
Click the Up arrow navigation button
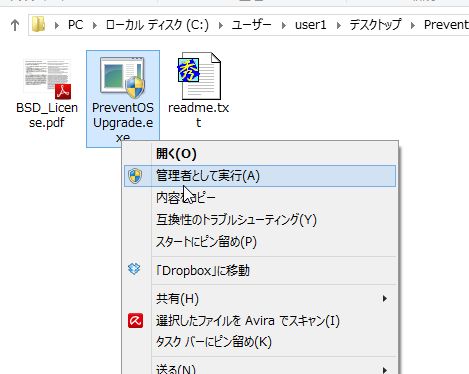point(15,25)
